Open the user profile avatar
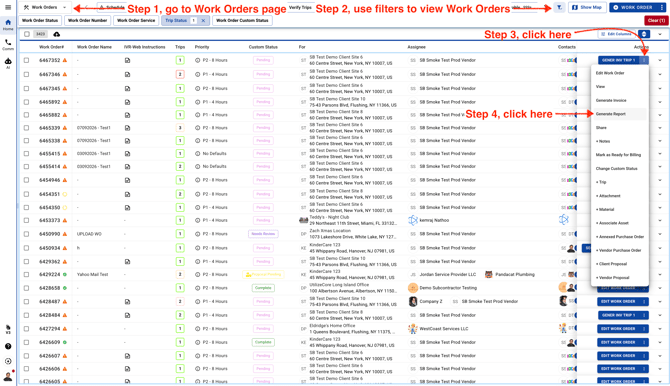 8,376
